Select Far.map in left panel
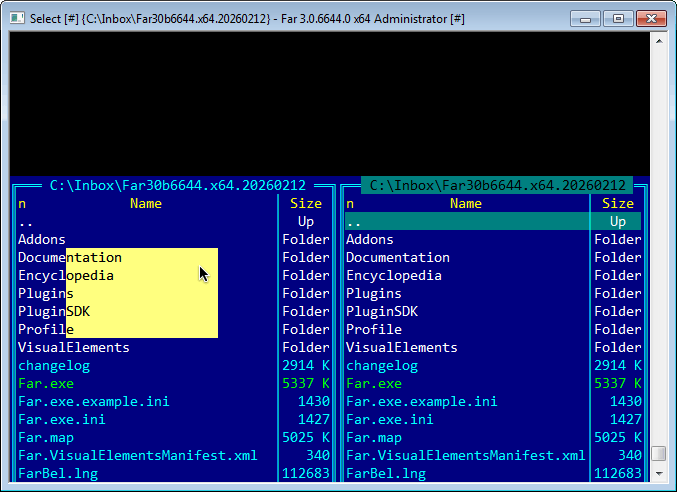Viewport: 677px width, 492px height. (46, 438)
